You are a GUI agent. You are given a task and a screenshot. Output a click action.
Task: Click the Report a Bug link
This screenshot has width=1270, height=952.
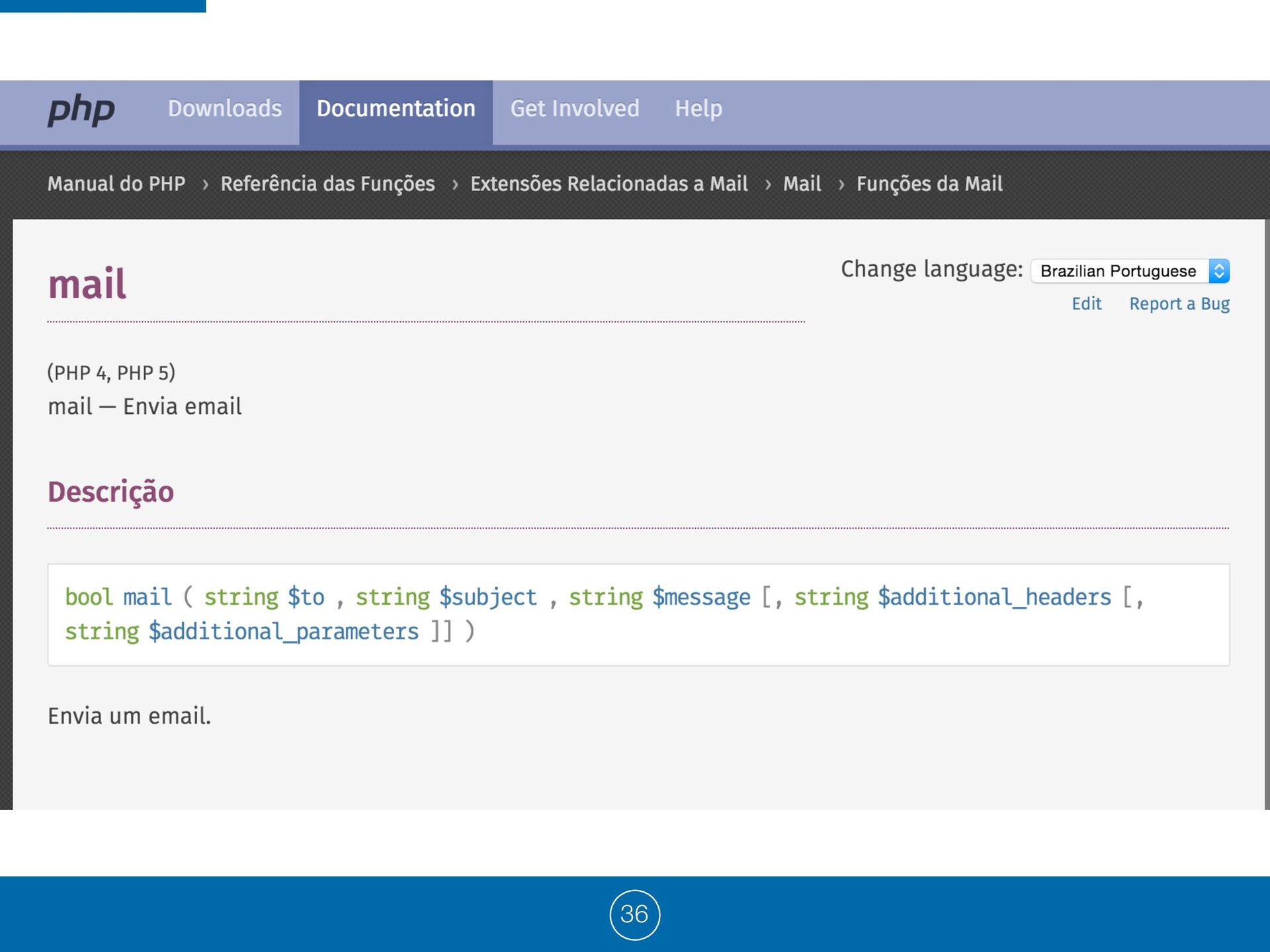[x=1179, y=304]
